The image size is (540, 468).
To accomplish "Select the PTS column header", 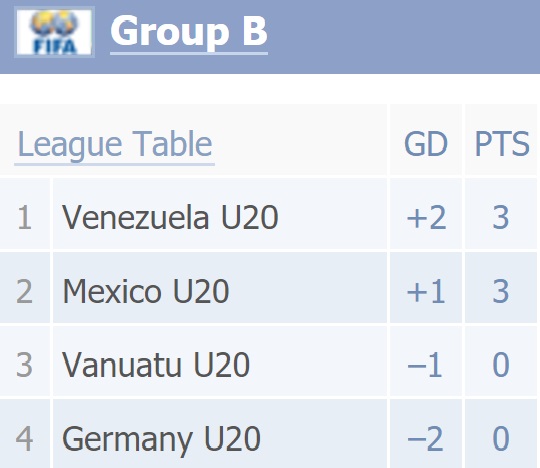I will pos(502,144).
